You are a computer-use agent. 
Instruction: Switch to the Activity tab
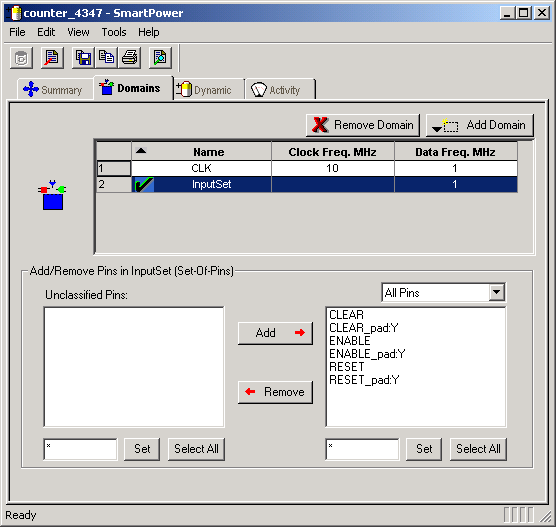[280, 90]
